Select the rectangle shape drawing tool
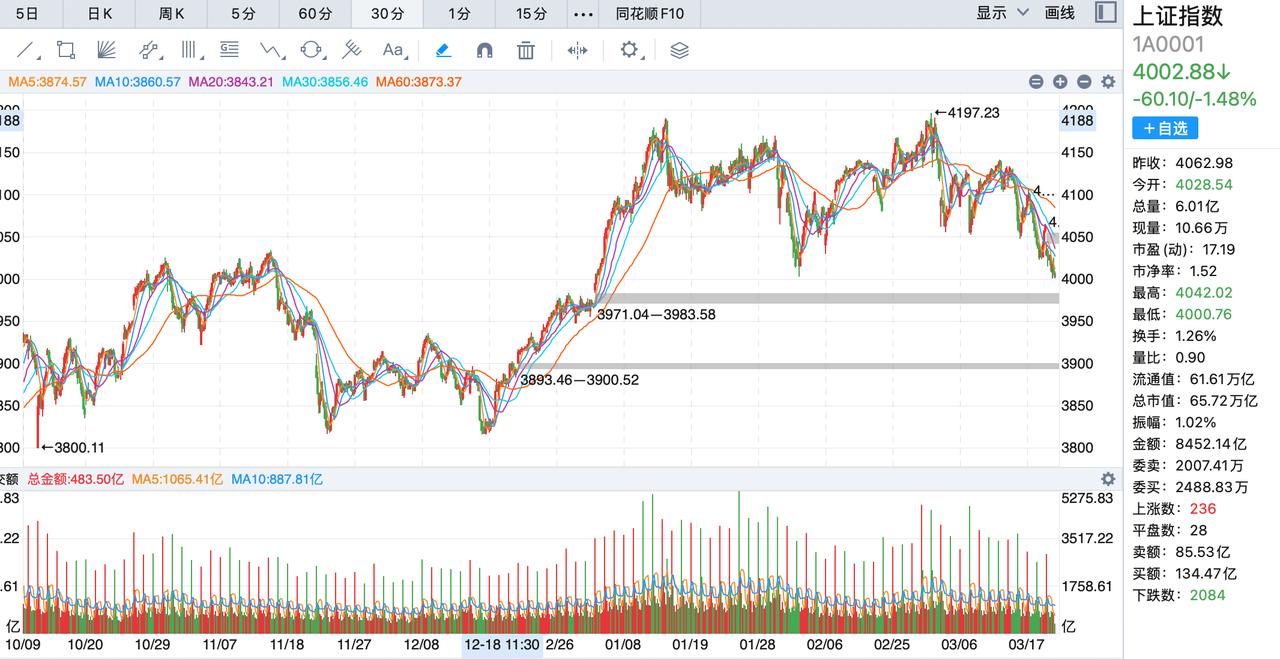Viewport: 1280px width, 659px height. (x=66, y=50)
